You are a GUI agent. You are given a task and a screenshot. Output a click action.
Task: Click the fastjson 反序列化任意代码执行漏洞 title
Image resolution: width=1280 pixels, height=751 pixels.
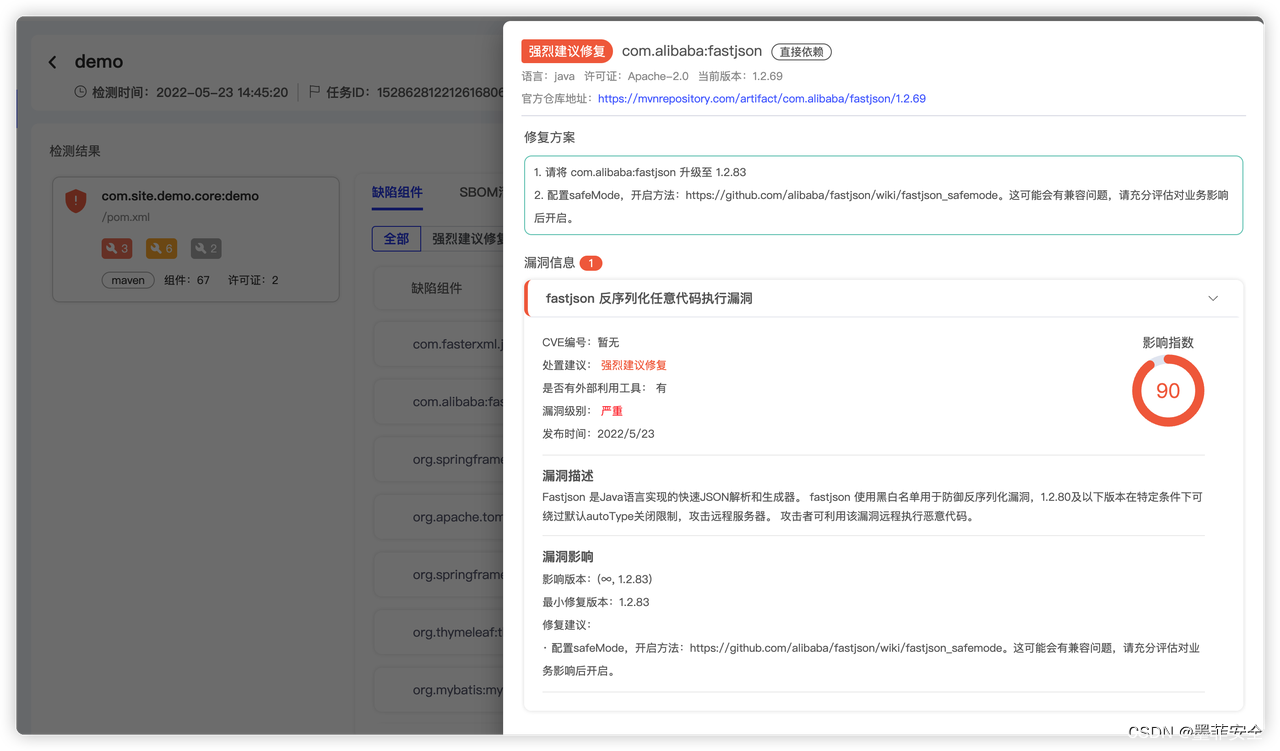click(x=649, y=298)
